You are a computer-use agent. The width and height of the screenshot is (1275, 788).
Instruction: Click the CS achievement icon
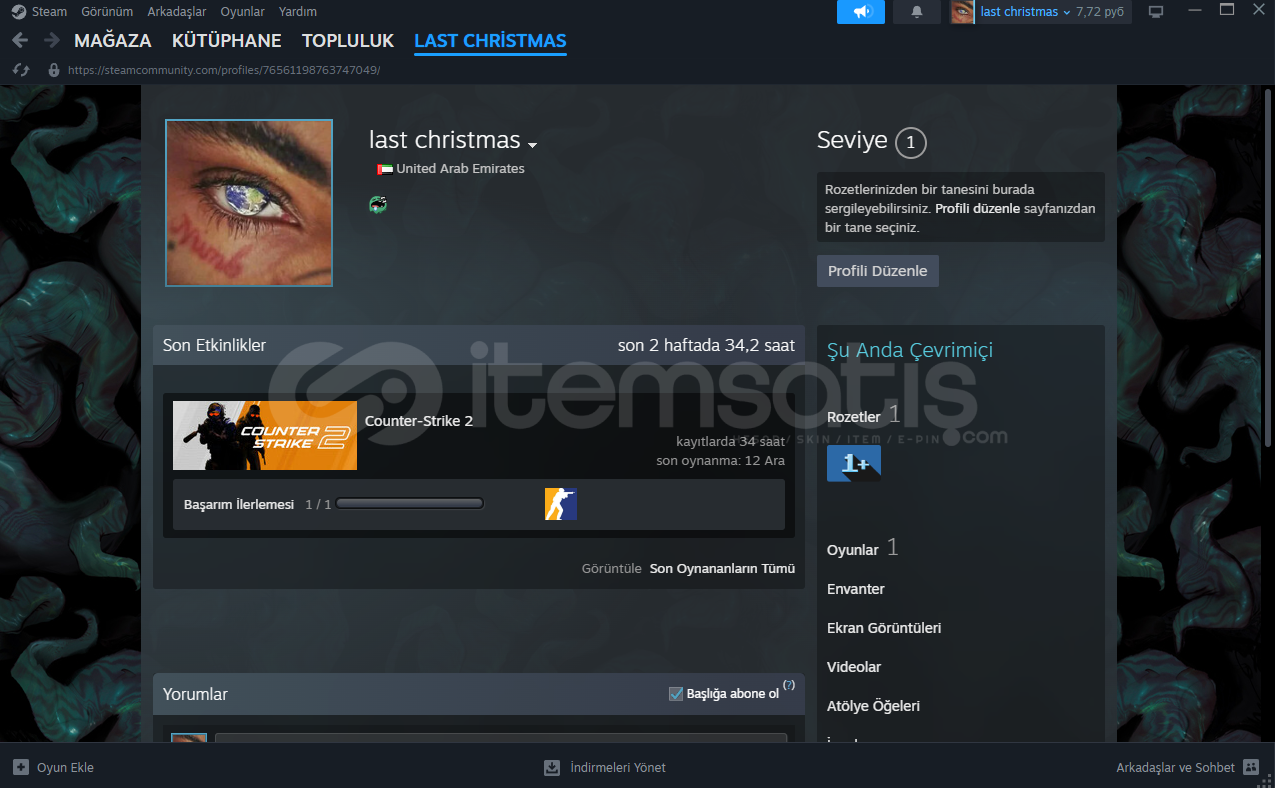pos(561,504)
